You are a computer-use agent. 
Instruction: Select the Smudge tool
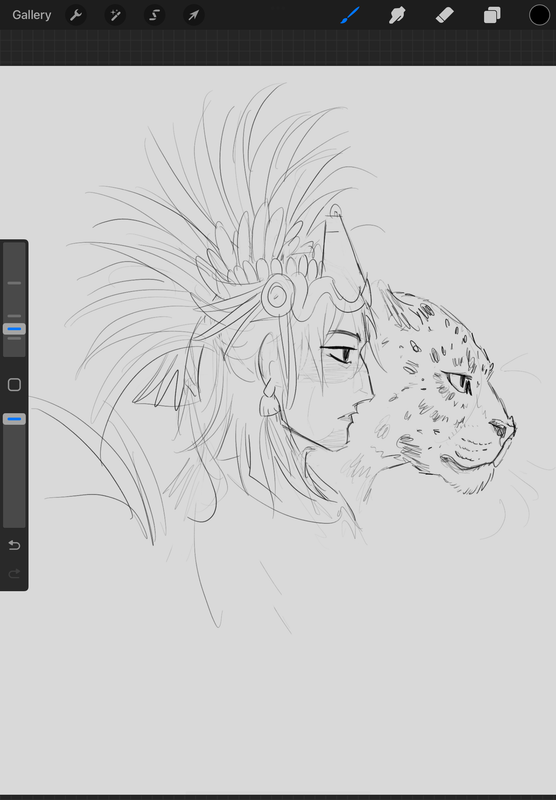(397, 15)
